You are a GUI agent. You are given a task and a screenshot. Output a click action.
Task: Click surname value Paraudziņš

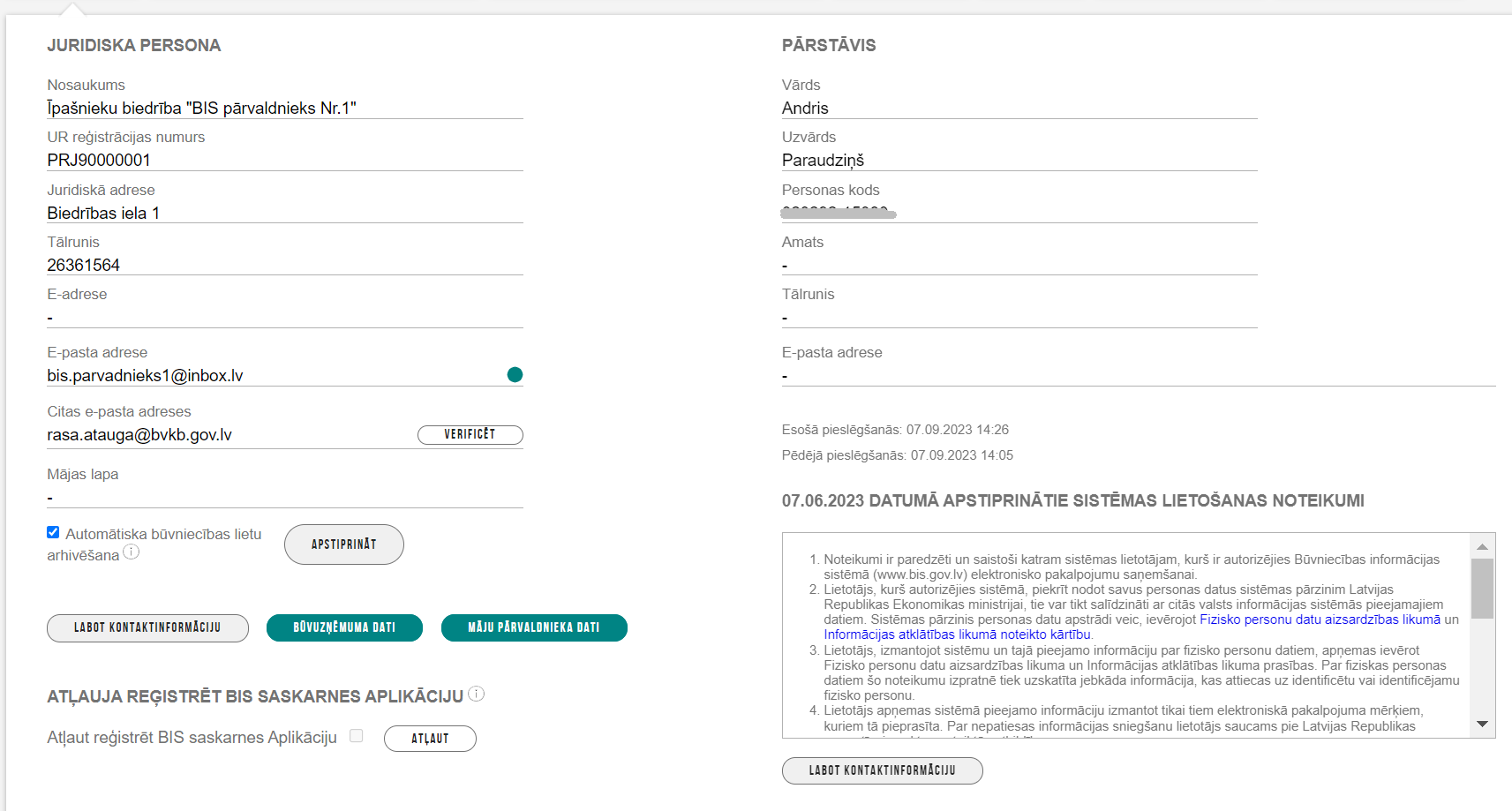(823, 160)
